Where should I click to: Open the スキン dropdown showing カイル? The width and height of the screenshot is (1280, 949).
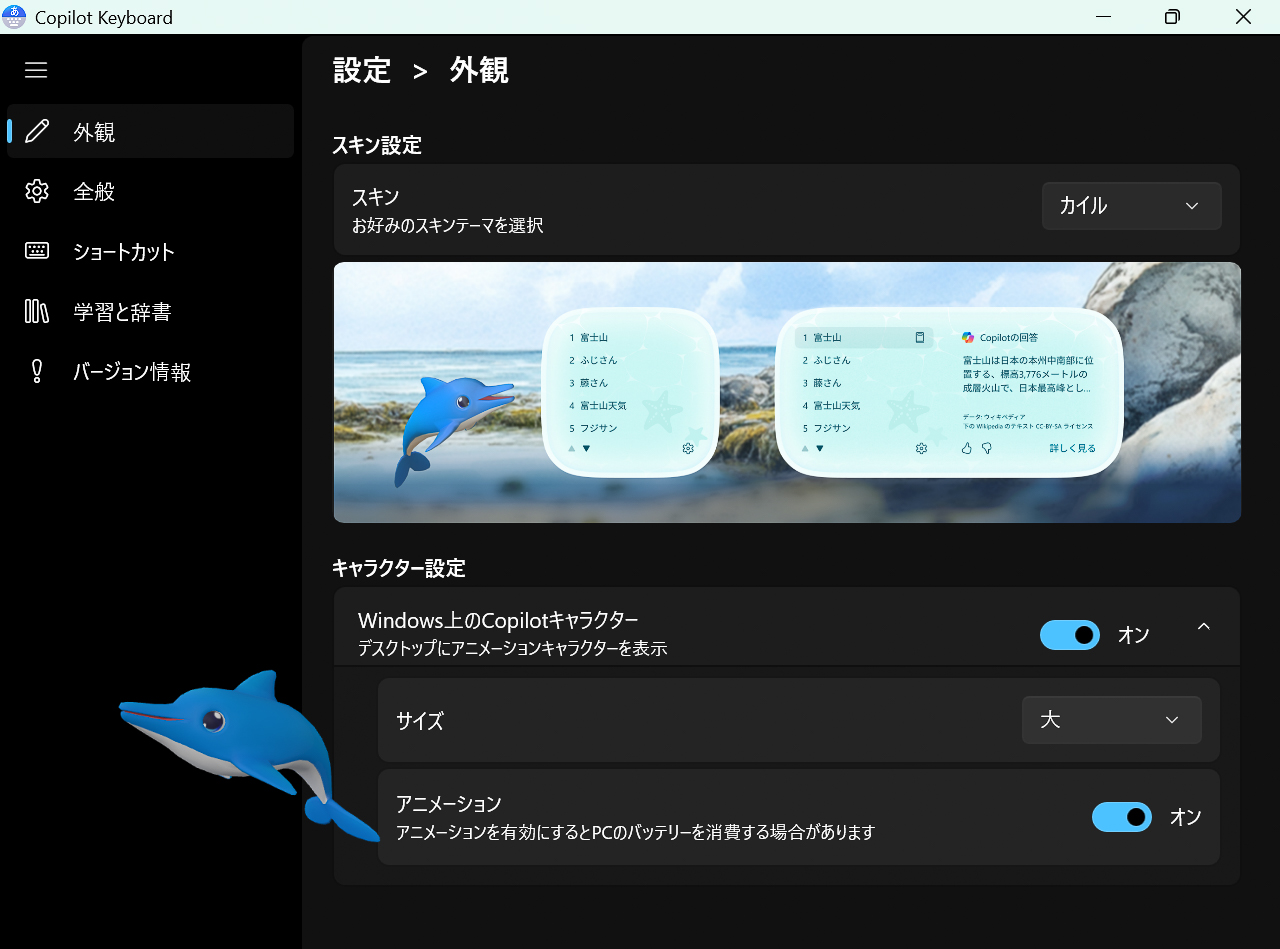[x=1131, y=205]
